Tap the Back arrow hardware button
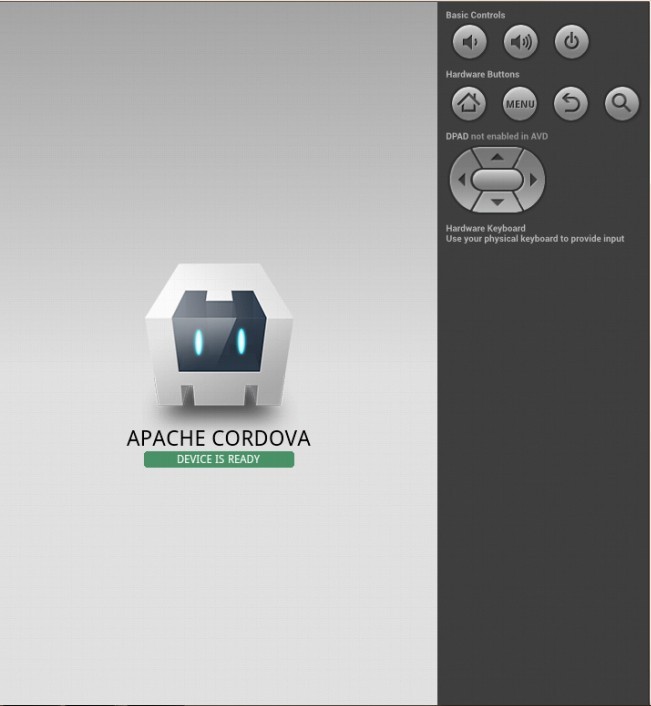651x706 pixels. 570,104
